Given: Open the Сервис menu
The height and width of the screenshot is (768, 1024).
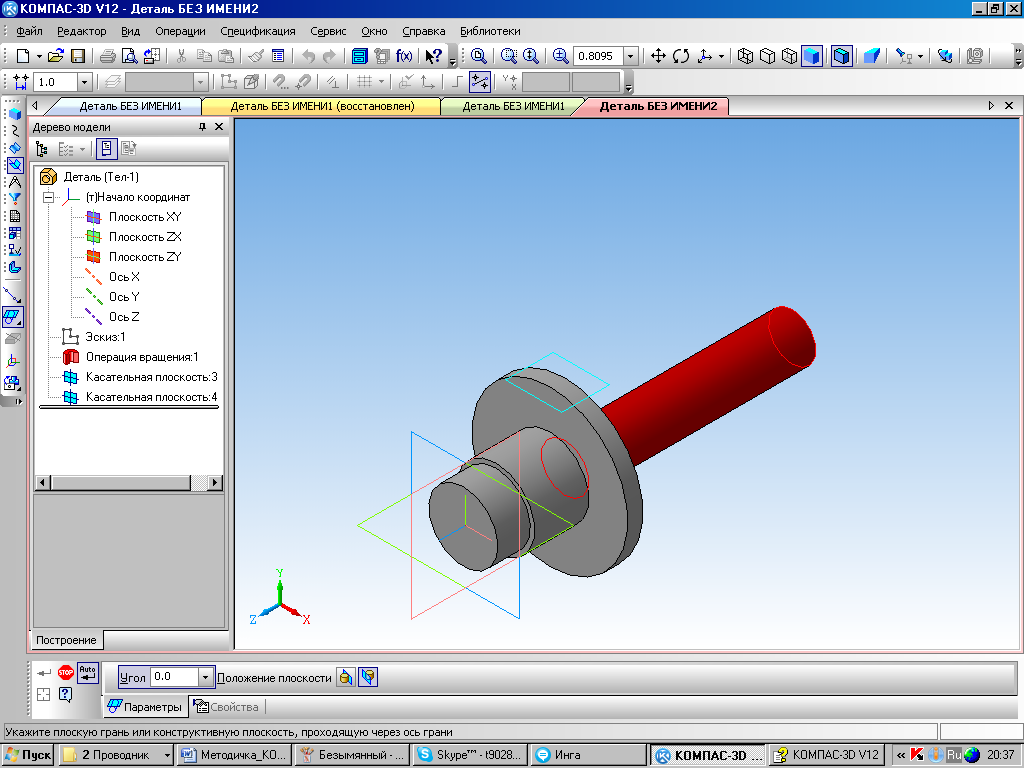Looking at the screenshot, I should click(328, 31).
